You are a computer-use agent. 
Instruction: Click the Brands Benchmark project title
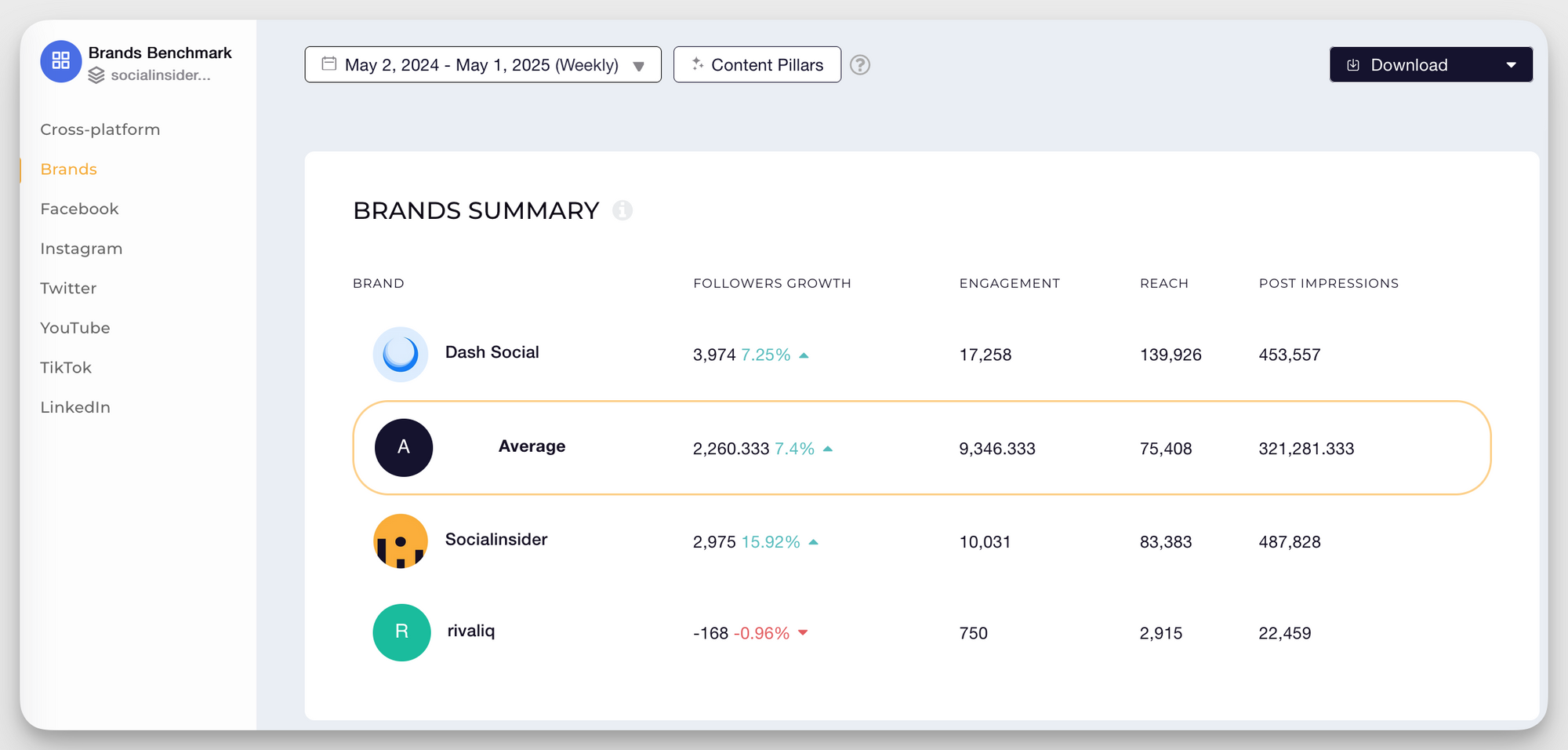click(160, 53)
